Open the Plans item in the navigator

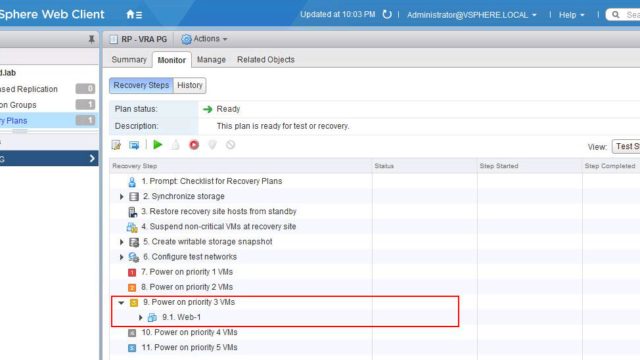click(x=49, y=120)
